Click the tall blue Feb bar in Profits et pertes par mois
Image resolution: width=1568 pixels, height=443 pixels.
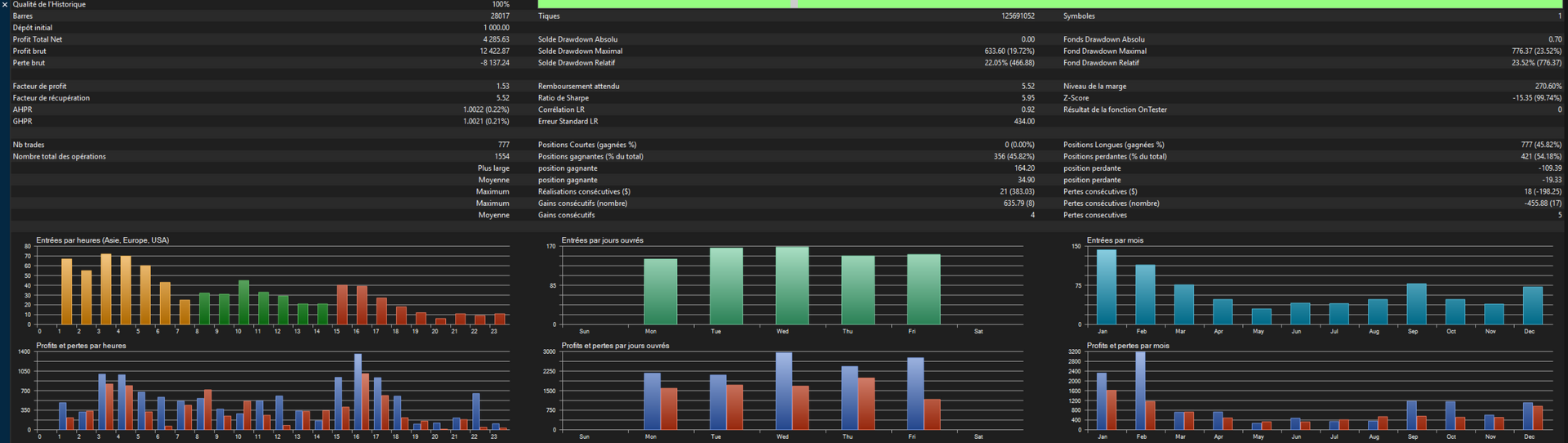coord(1140,391)
